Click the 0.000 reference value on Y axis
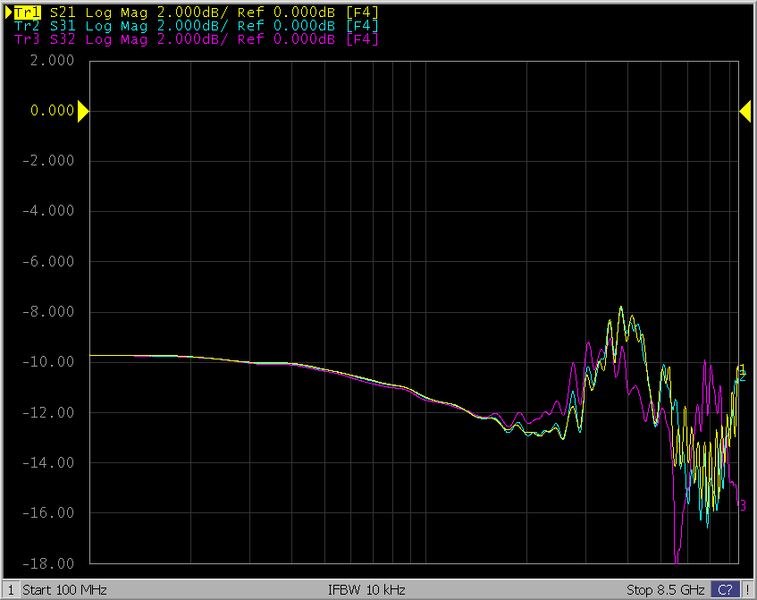Image resolution: width=757 pixels, height=600 pixels. [x=52, y=111]
